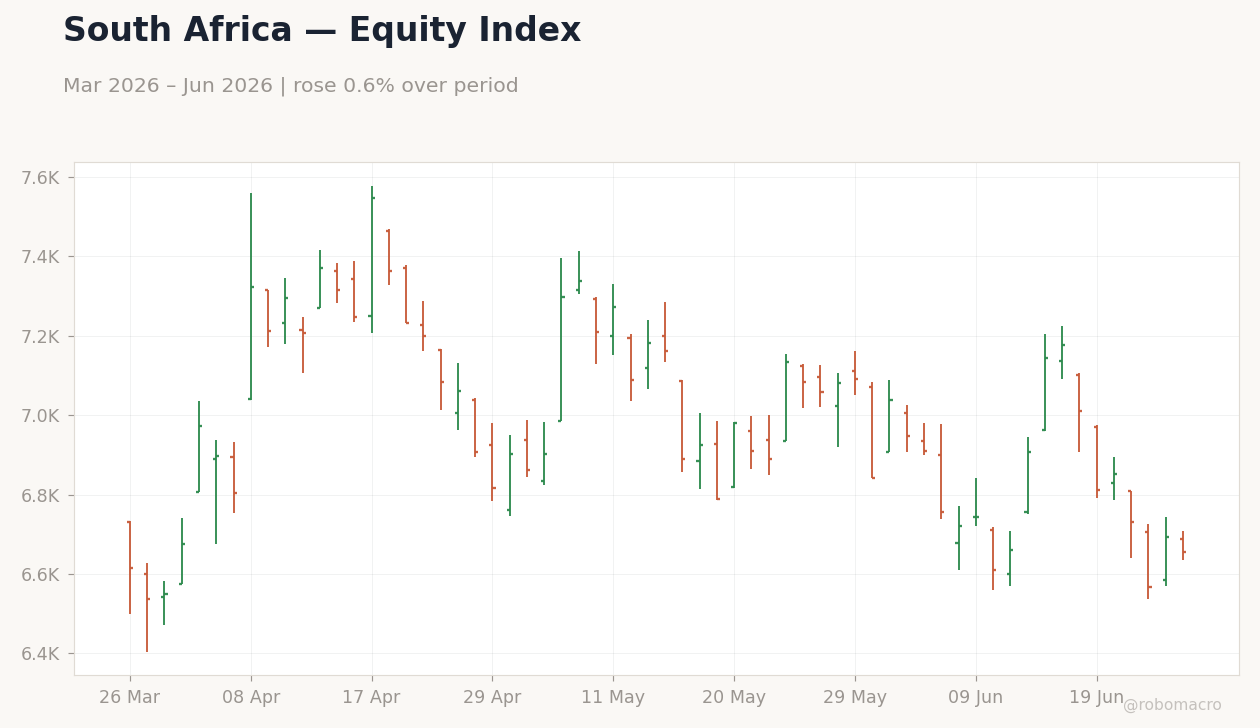
Task: Select the 26 Mar x-axis date label
Action: [x=129, y=698]
